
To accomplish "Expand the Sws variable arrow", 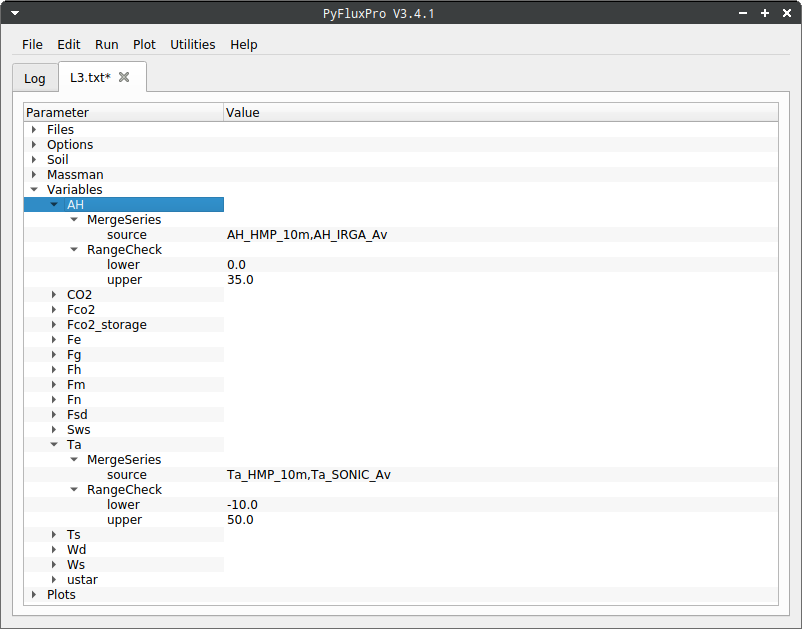I will pyautogui.click(x=54, y=430).
